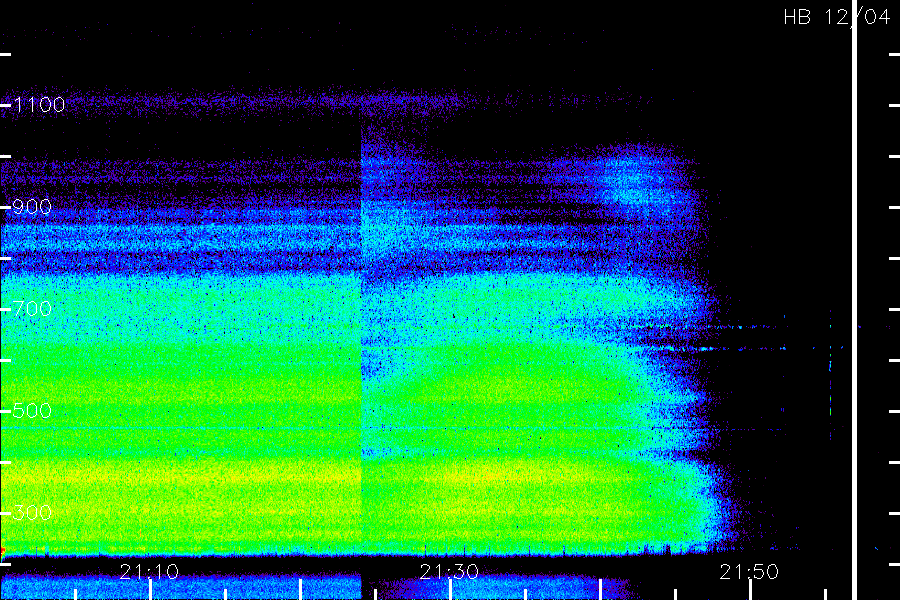Click the 1100 axis label
This screenshot has height=600, width=900.
[39, 104]
